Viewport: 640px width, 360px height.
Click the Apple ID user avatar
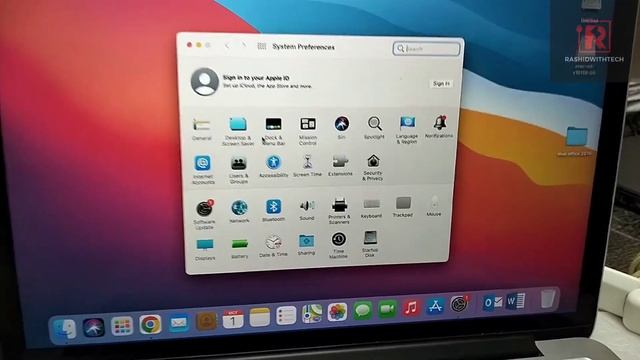coord(204,82)
